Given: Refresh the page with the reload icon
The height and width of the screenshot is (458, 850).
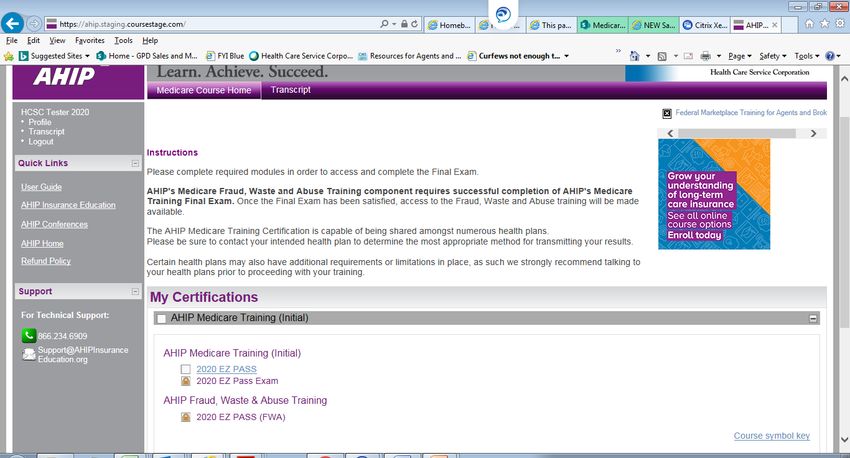Looking at the screenshot, I should [x=414, y=24].
